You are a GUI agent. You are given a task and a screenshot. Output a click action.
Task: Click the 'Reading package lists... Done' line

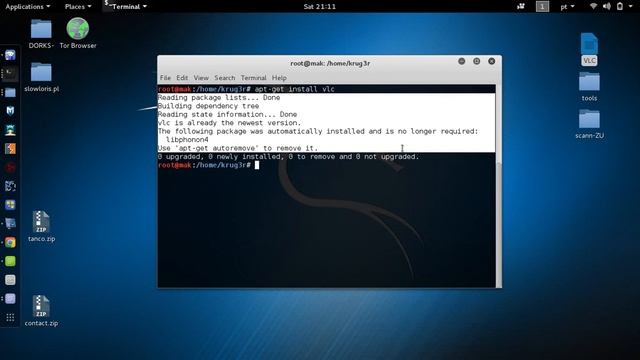pyautogui.click(x=219, y=98)
